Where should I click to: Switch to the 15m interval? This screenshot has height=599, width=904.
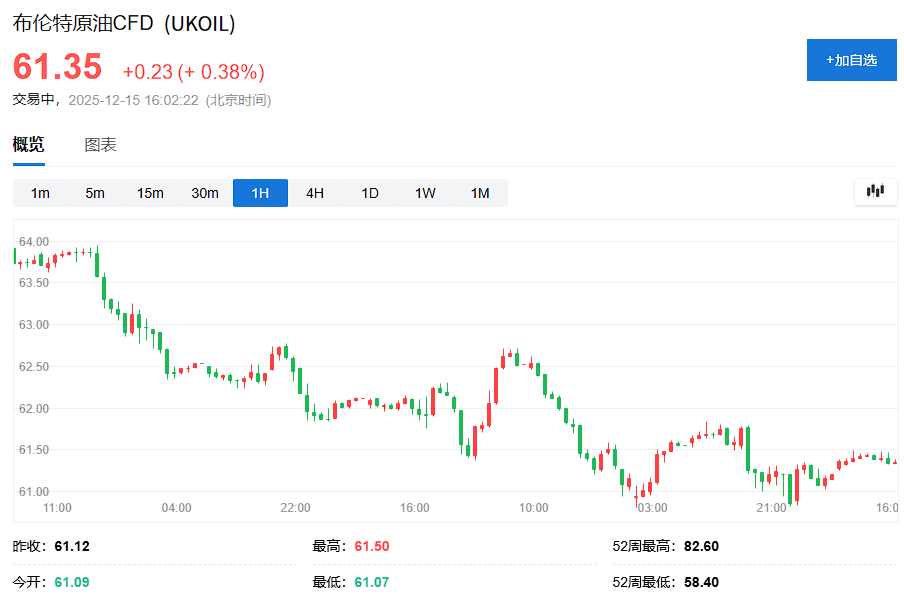point(149,193)
